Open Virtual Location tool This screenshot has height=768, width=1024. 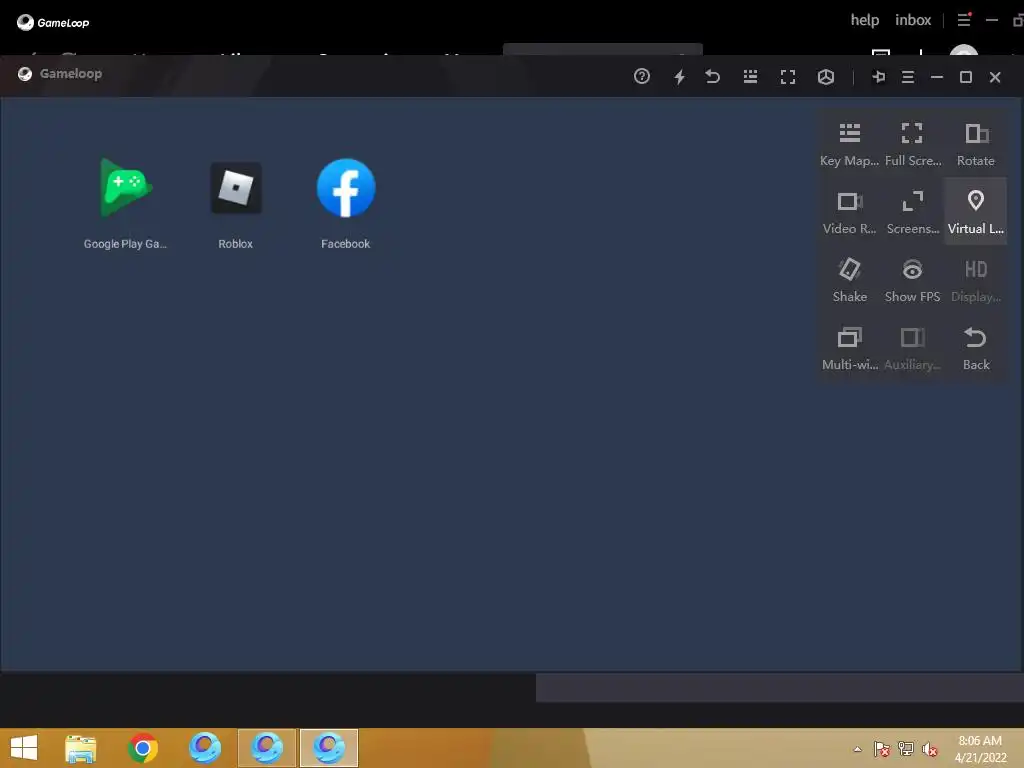(976, 212)
